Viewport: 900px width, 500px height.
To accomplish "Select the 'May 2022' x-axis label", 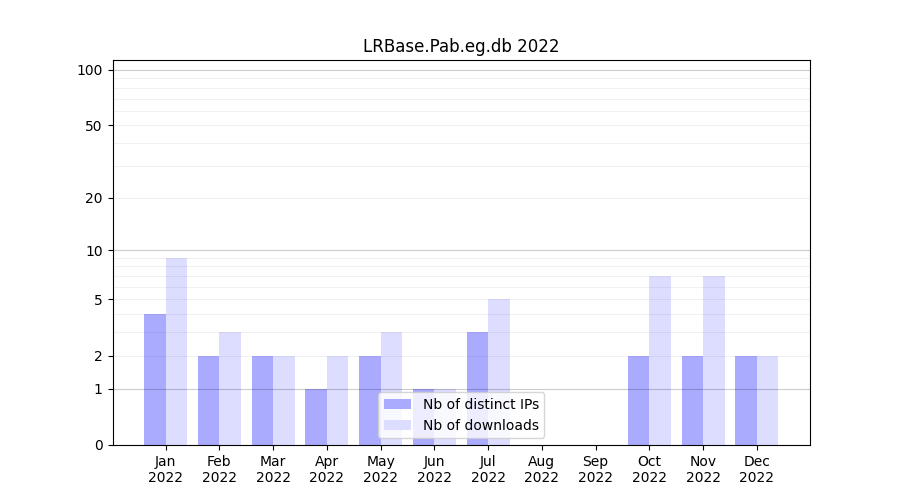I will (380, 469).
